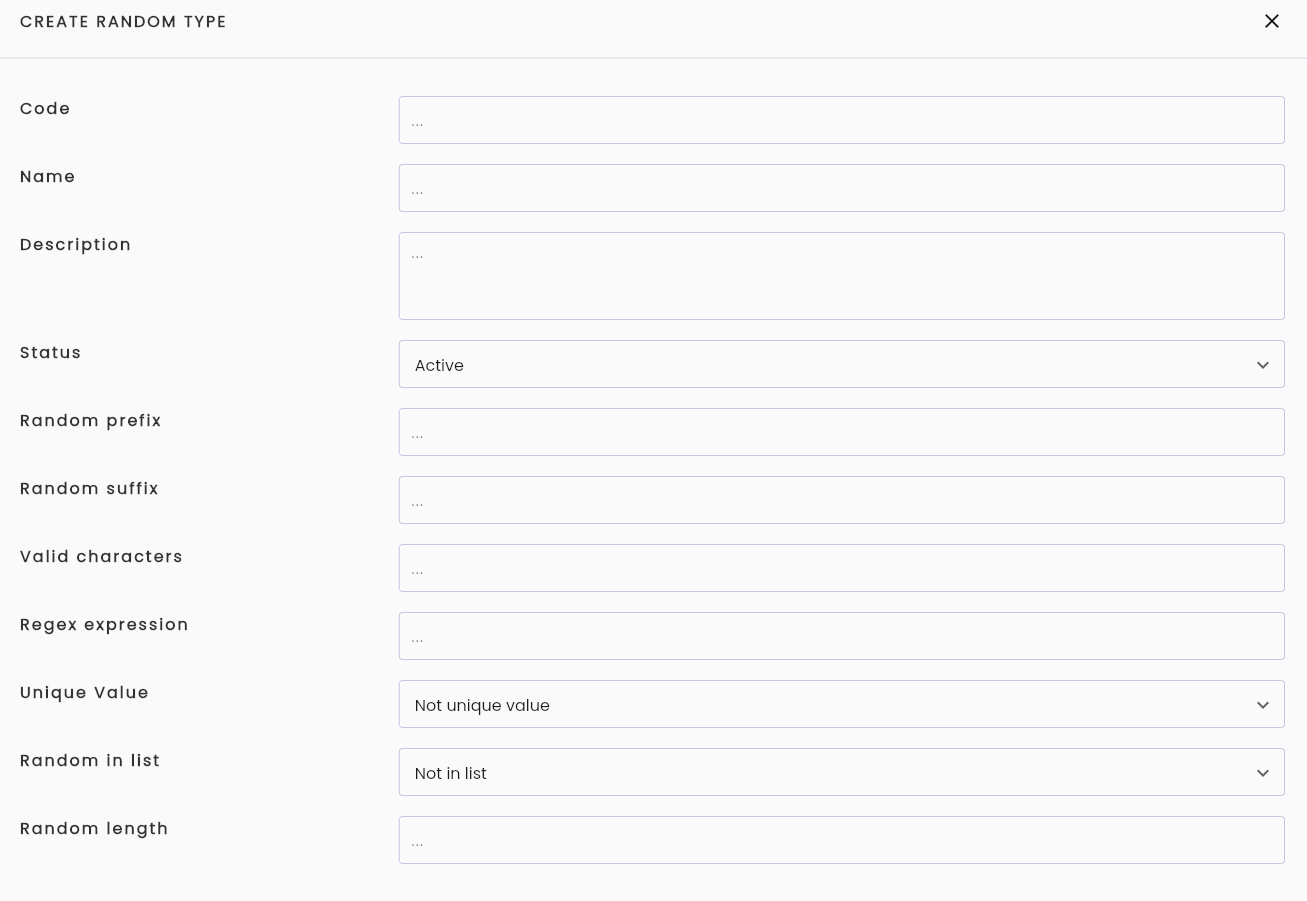Open the Status dropdown showing Active
The height and width of the screenshot is (901, 1307).
pos(841,364)
